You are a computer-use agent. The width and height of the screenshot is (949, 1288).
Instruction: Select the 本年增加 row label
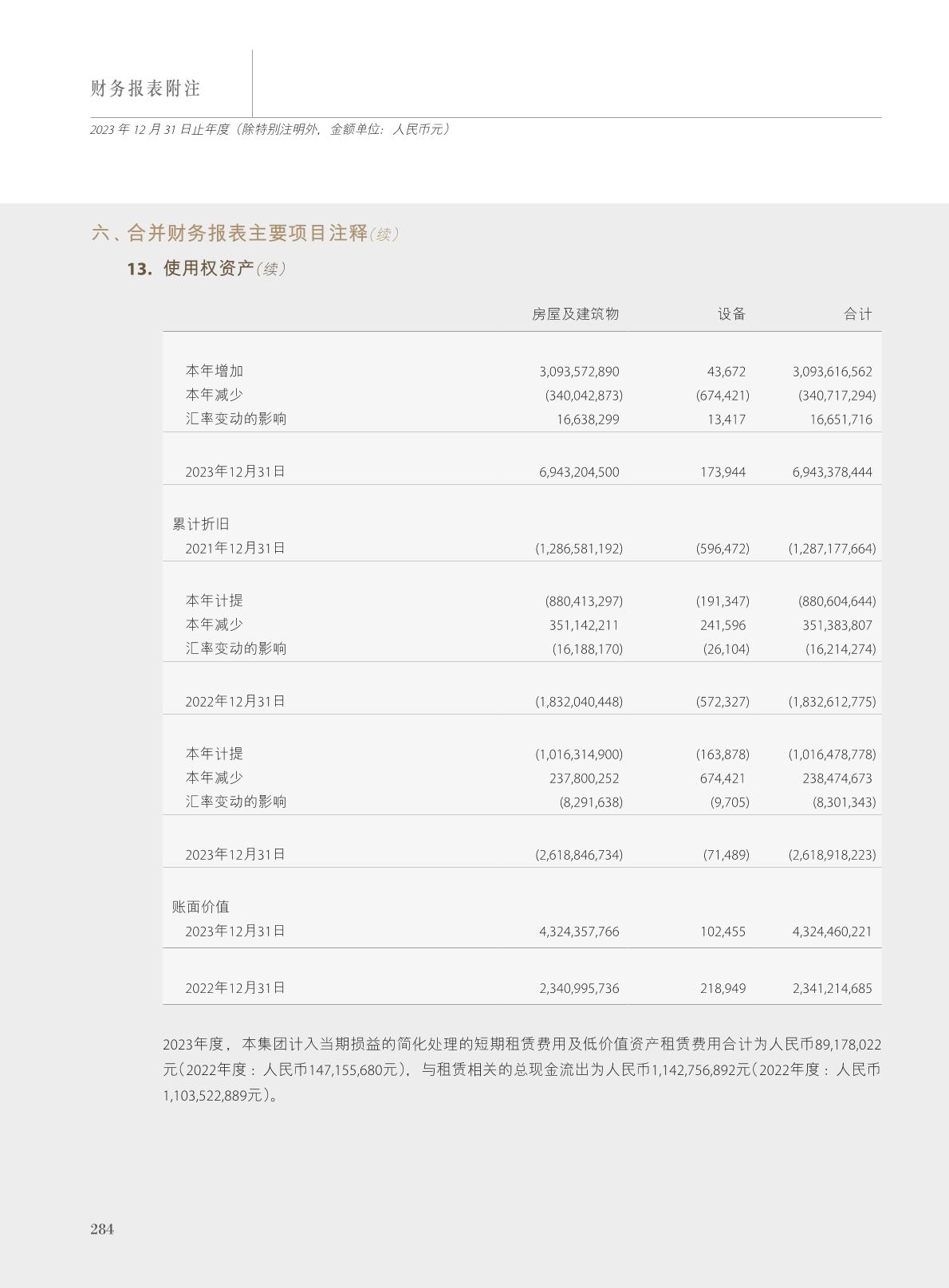pos(215,371)
